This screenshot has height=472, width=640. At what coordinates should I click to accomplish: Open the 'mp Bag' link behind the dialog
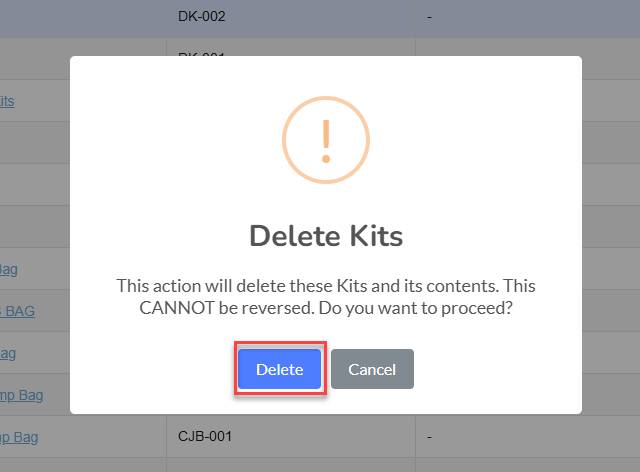tap(21, 395)
